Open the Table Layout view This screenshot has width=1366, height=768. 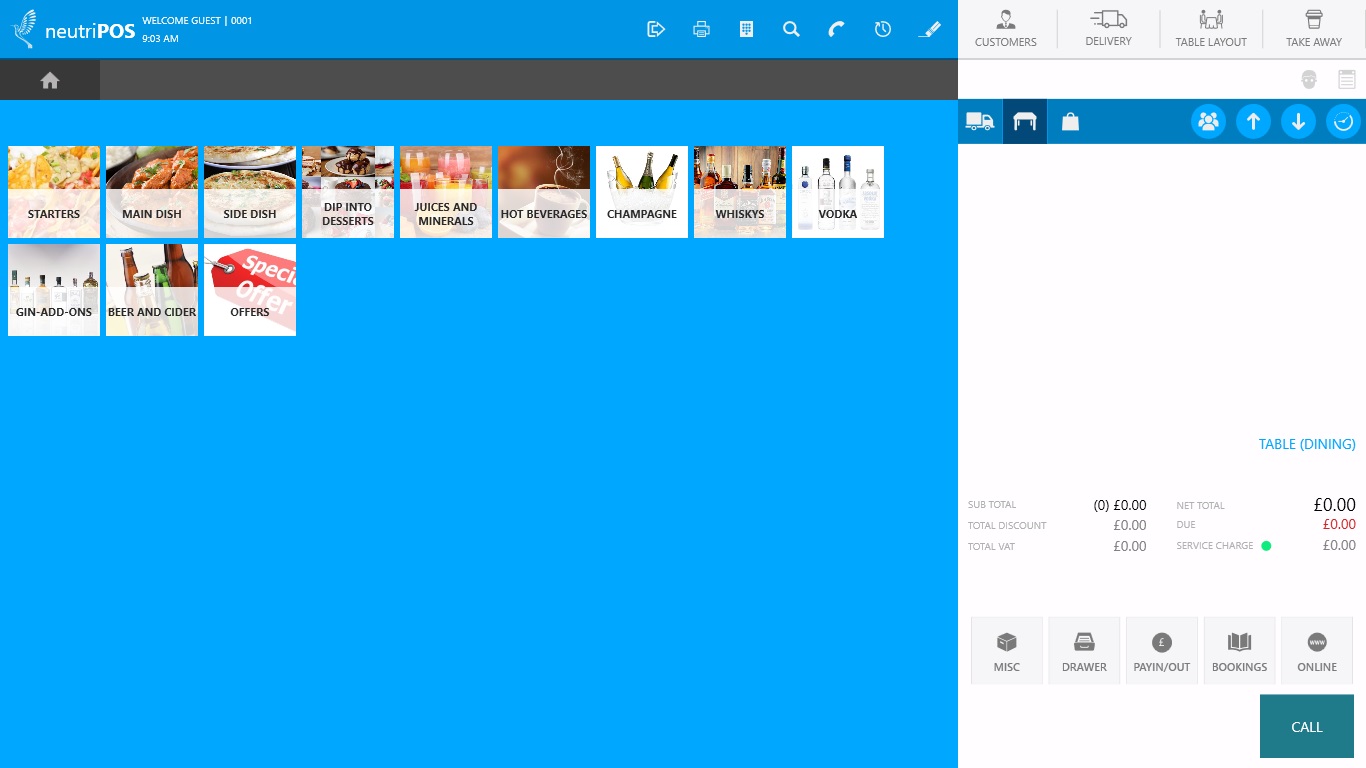point(1211,29)
